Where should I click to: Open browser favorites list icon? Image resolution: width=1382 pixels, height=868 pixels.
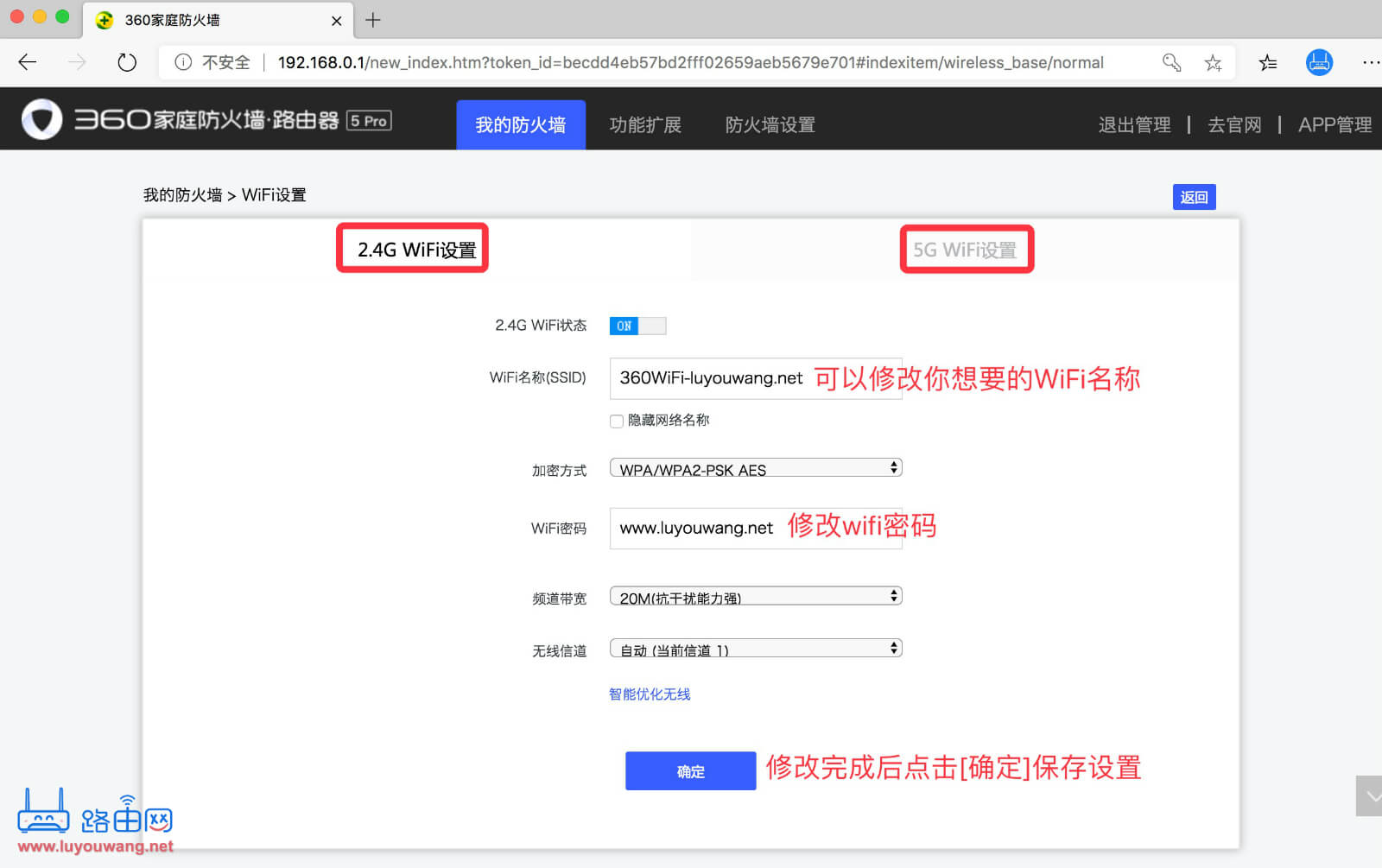point(1267,61)
